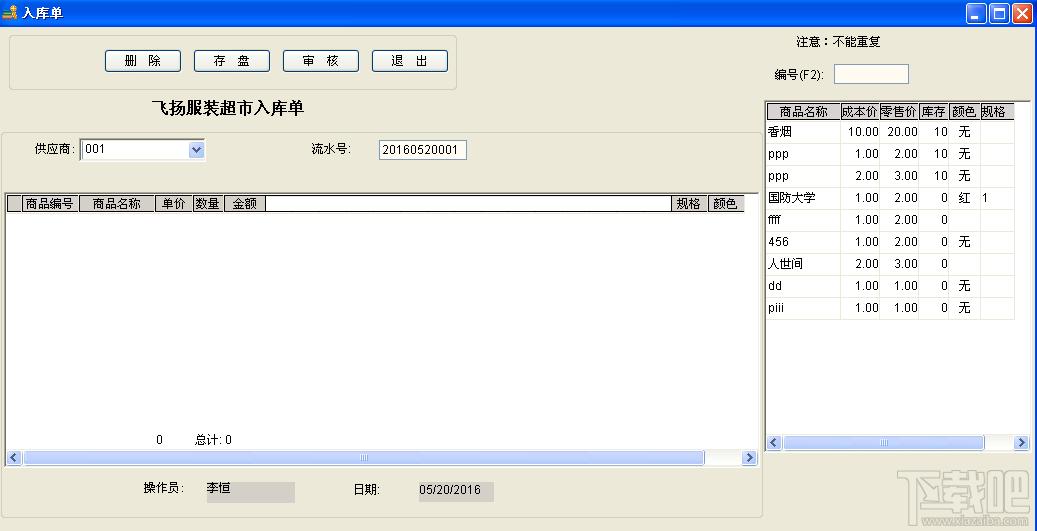Click the 商品编号 column header
Viewport: 1037px width, 531px height.
point(50,204)
